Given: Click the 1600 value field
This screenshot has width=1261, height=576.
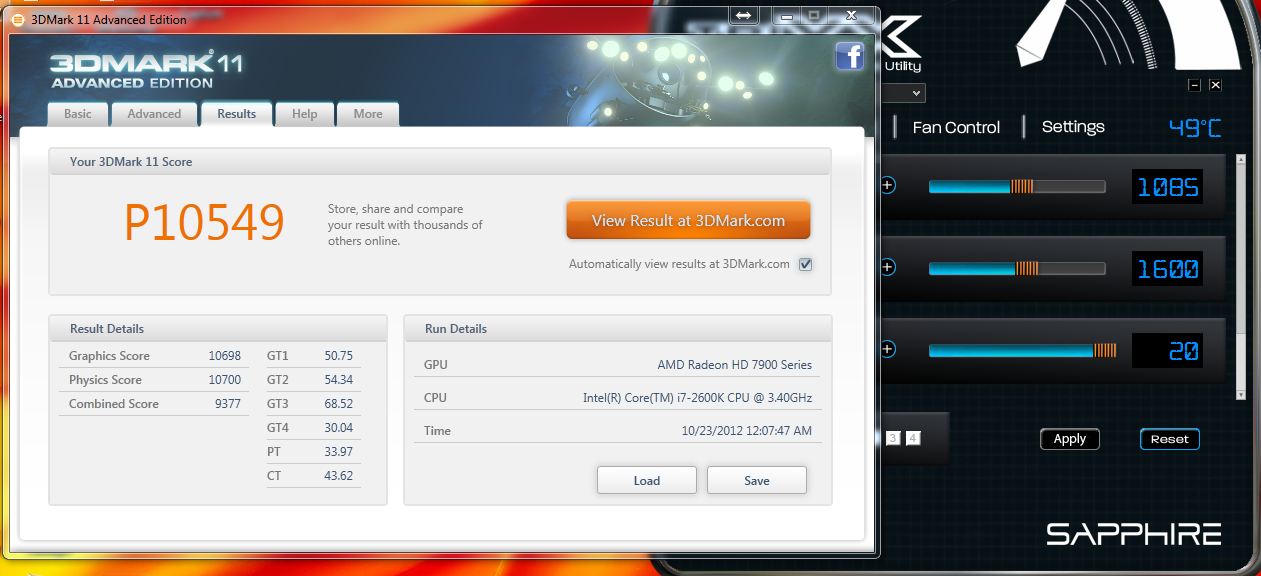Looking at the screenshot, I should (x=1166, y=269).
